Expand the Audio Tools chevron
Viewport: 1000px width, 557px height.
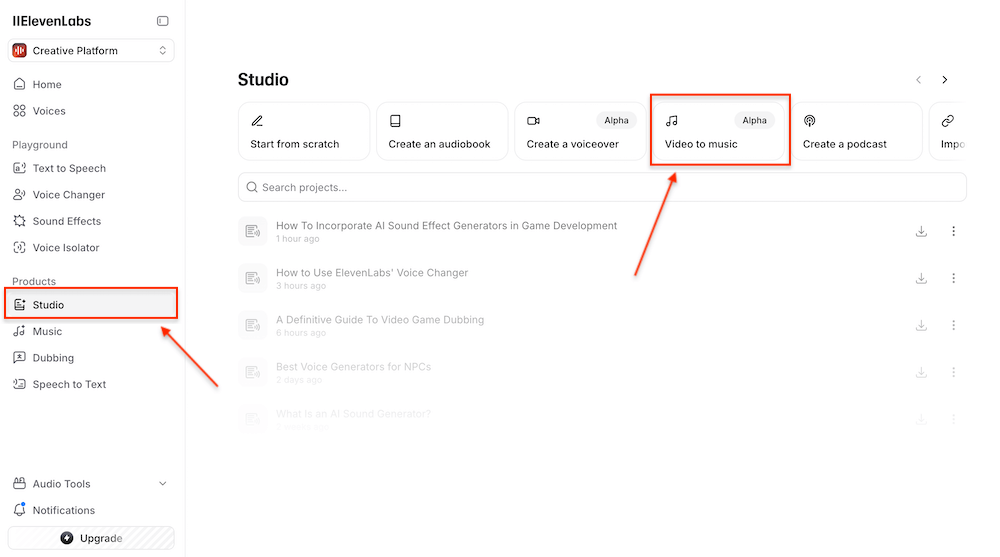[x=163, y=484]
